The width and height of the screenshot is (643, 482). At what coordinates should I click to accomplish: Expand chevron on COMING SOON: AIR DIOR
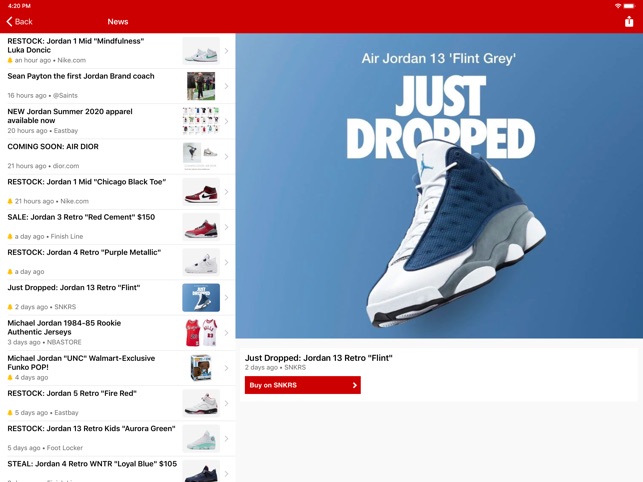click(x=226, y=156)
